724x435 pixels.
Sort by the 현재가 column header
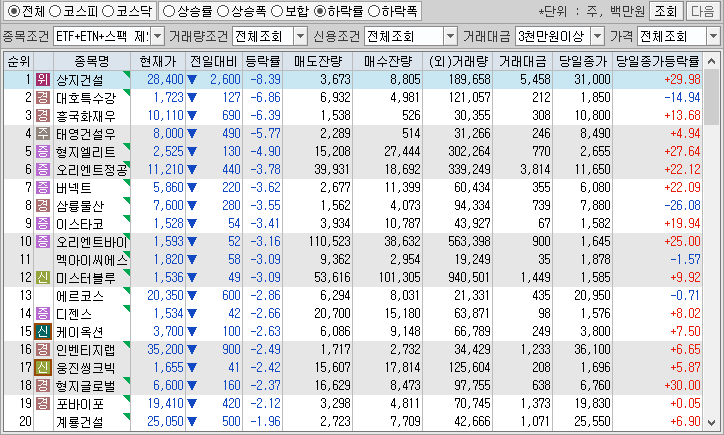pyautogui.click(x=158, y=61)
